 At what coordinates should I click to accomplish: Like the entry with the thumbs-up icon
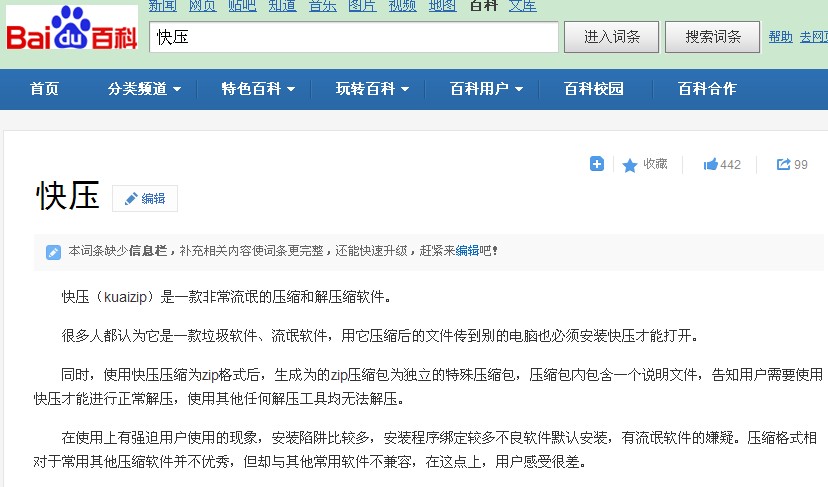coord(711,165)
